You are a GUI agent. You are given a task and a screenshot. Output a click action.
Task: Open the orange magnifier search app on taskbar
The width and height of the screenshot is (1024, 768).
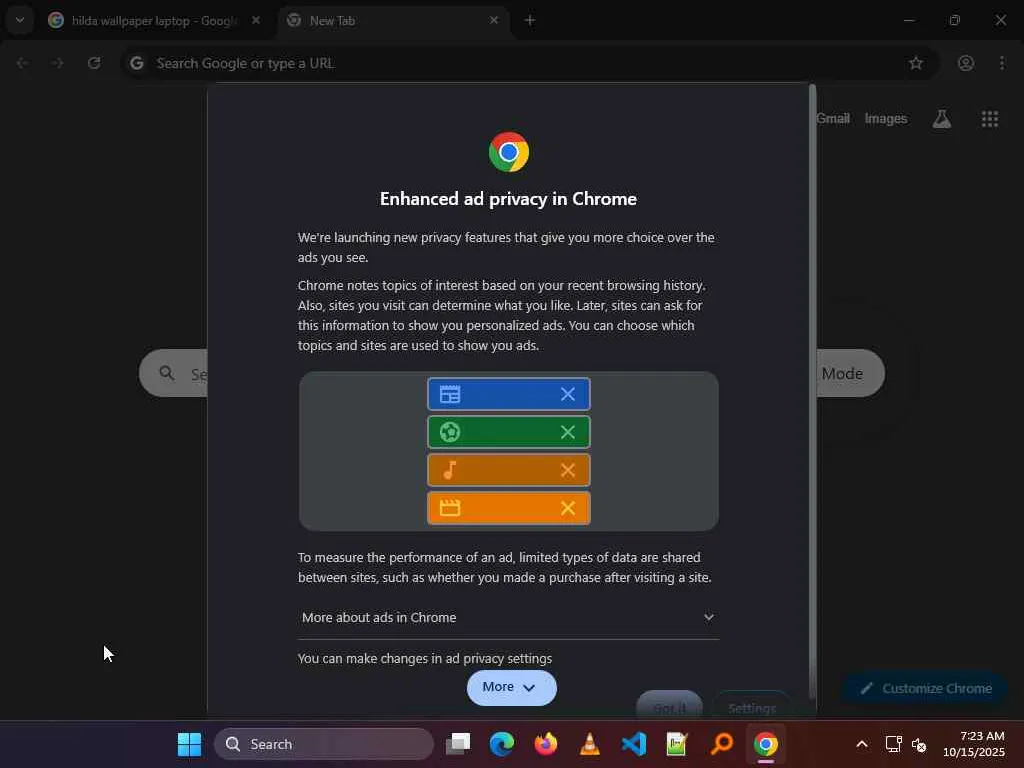pos(722,744)
